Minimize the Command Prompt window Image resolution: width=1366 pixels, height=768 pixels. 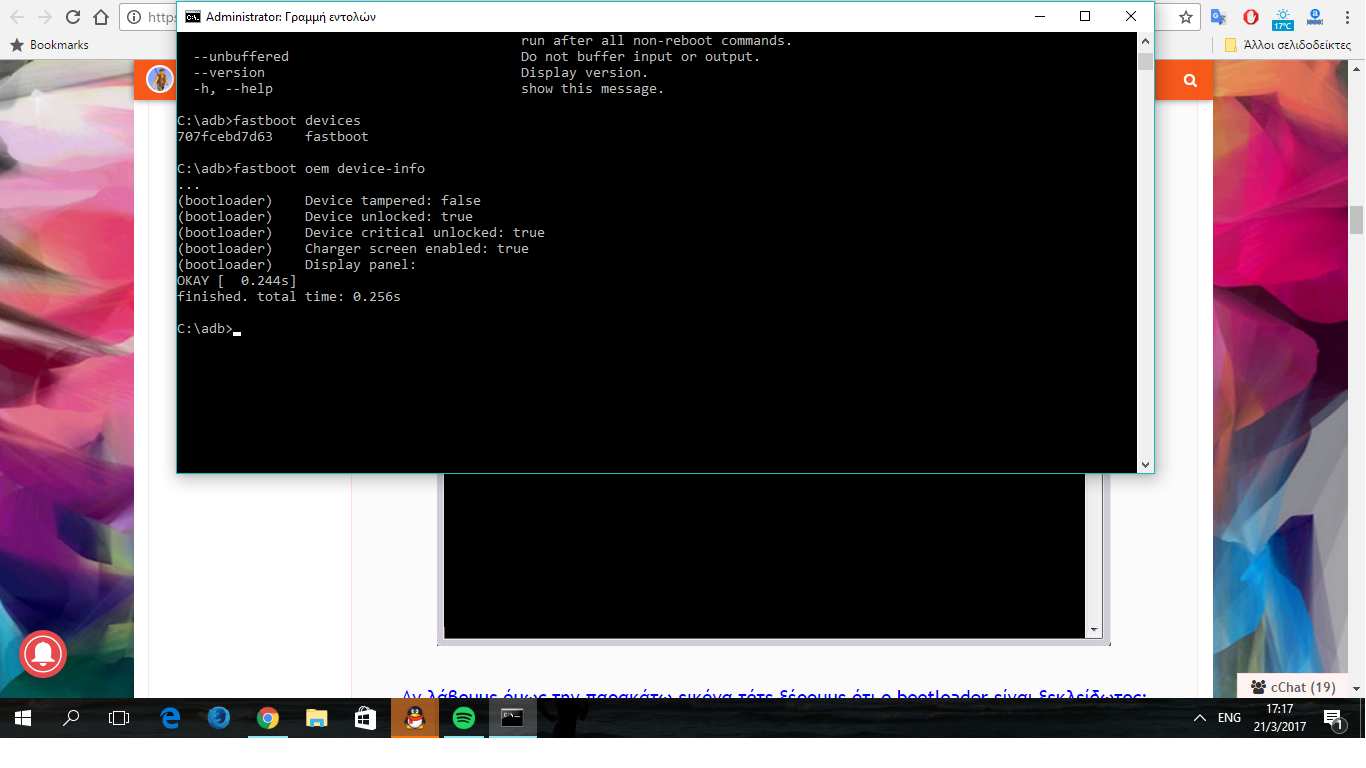coord(1040,16)
